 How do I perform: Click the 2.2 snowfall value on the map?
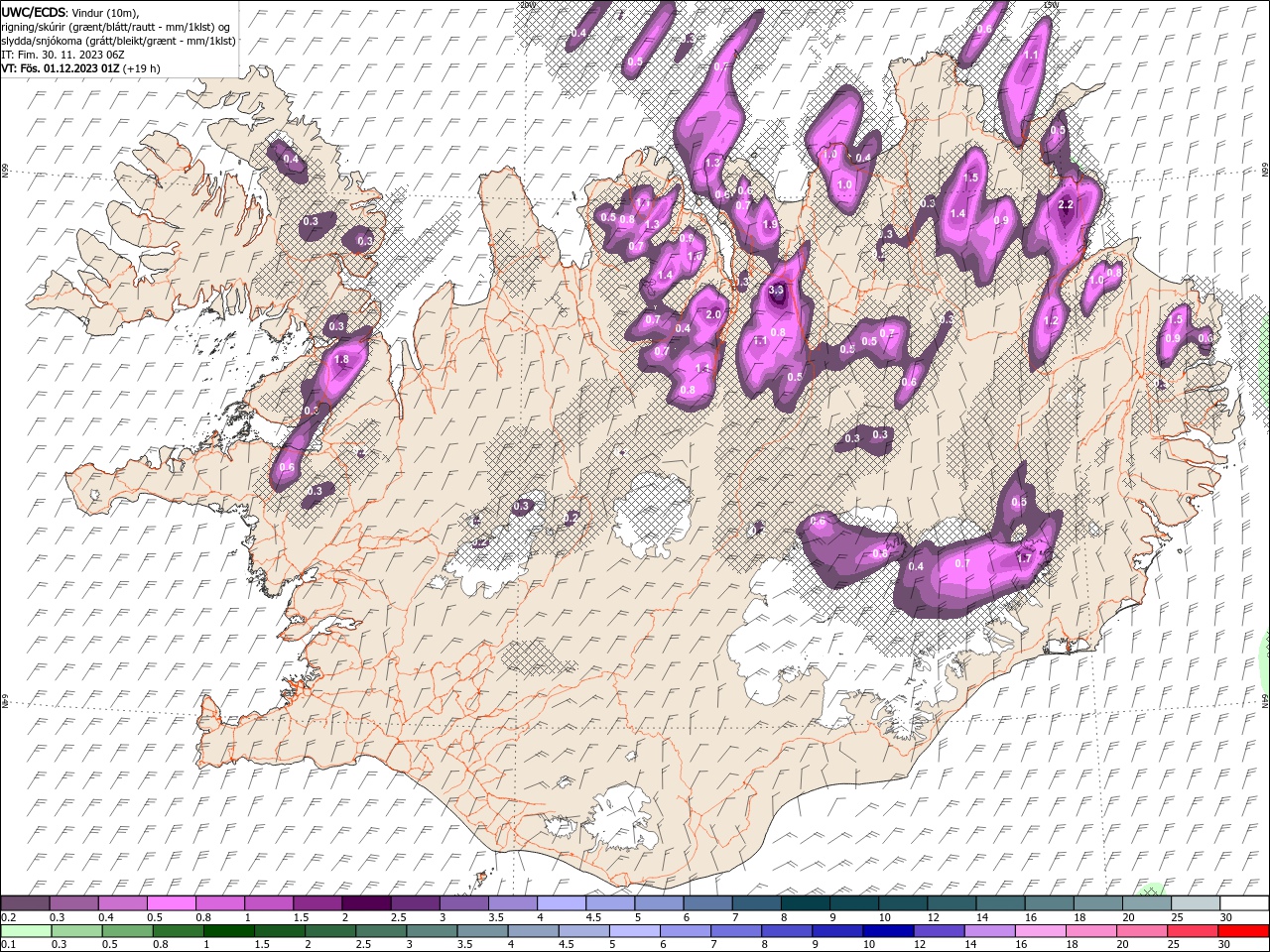[x=1067, y=204]
